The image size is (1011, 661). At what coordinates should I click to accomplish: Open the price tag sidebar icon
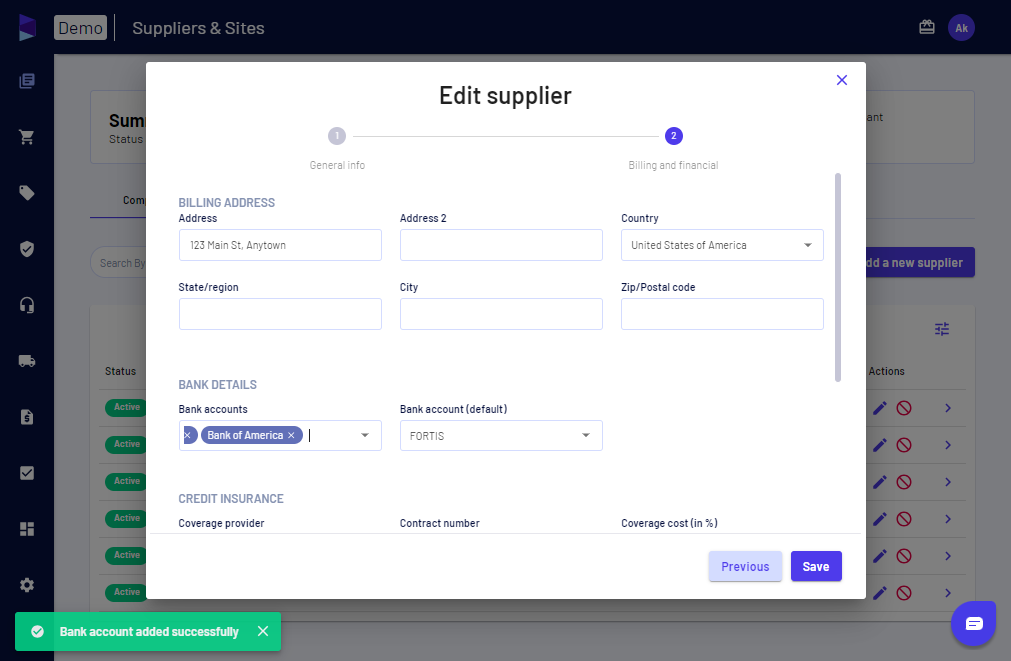26,193
